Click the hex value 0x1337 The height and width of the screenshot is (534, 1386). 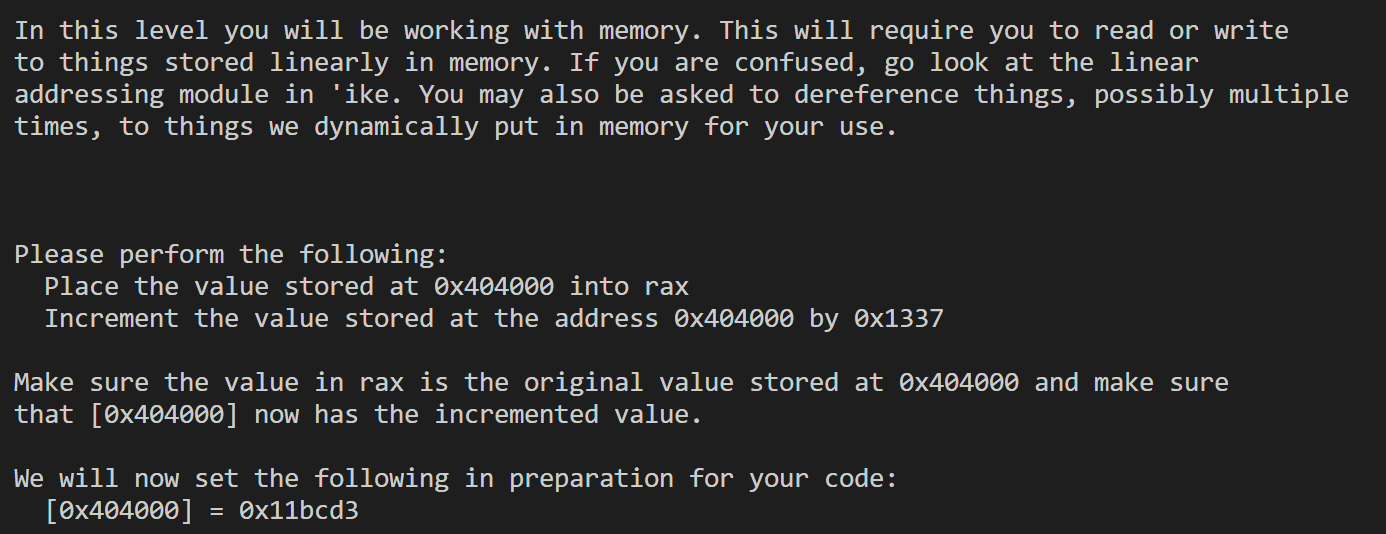click(x=898, y=319)
